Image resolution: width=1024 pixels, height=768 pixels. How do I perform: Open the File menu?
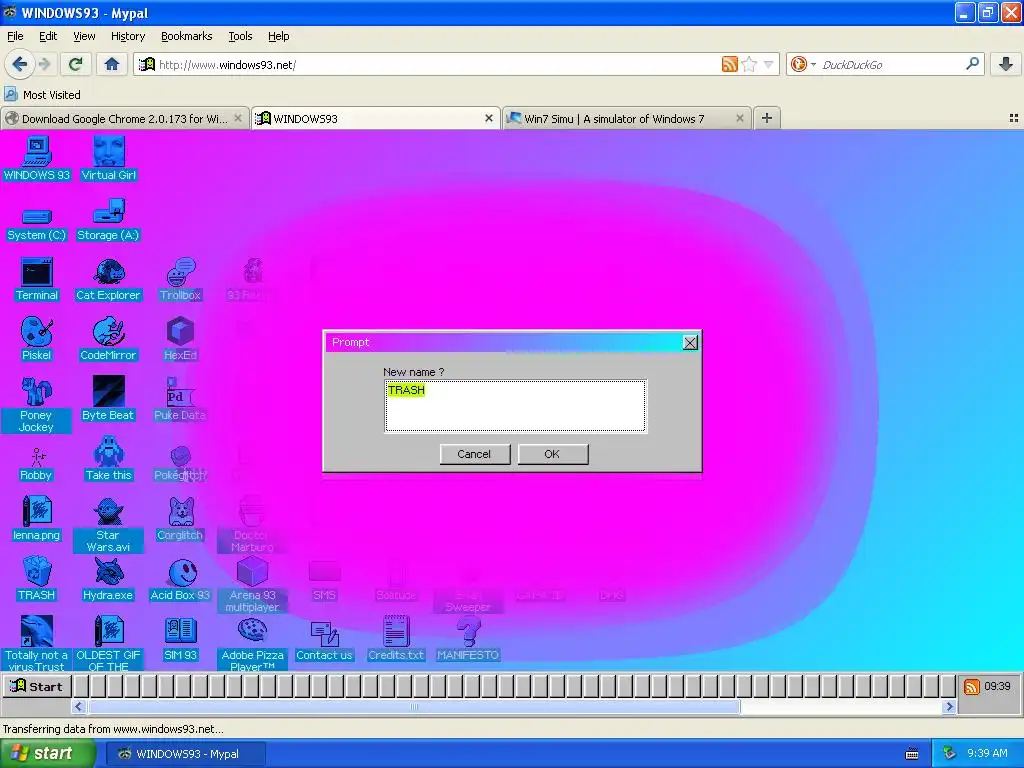pos(15,36)
